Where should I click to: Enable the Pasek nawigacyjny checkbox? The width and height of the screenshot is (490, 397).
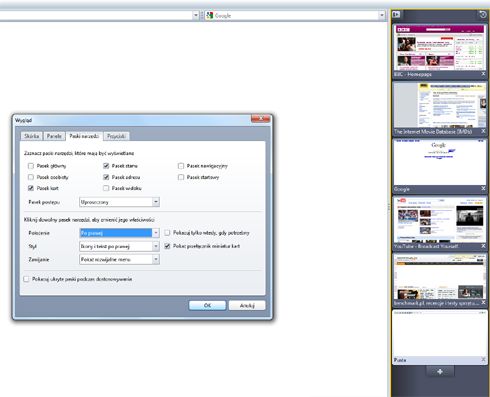click(181, 166)
